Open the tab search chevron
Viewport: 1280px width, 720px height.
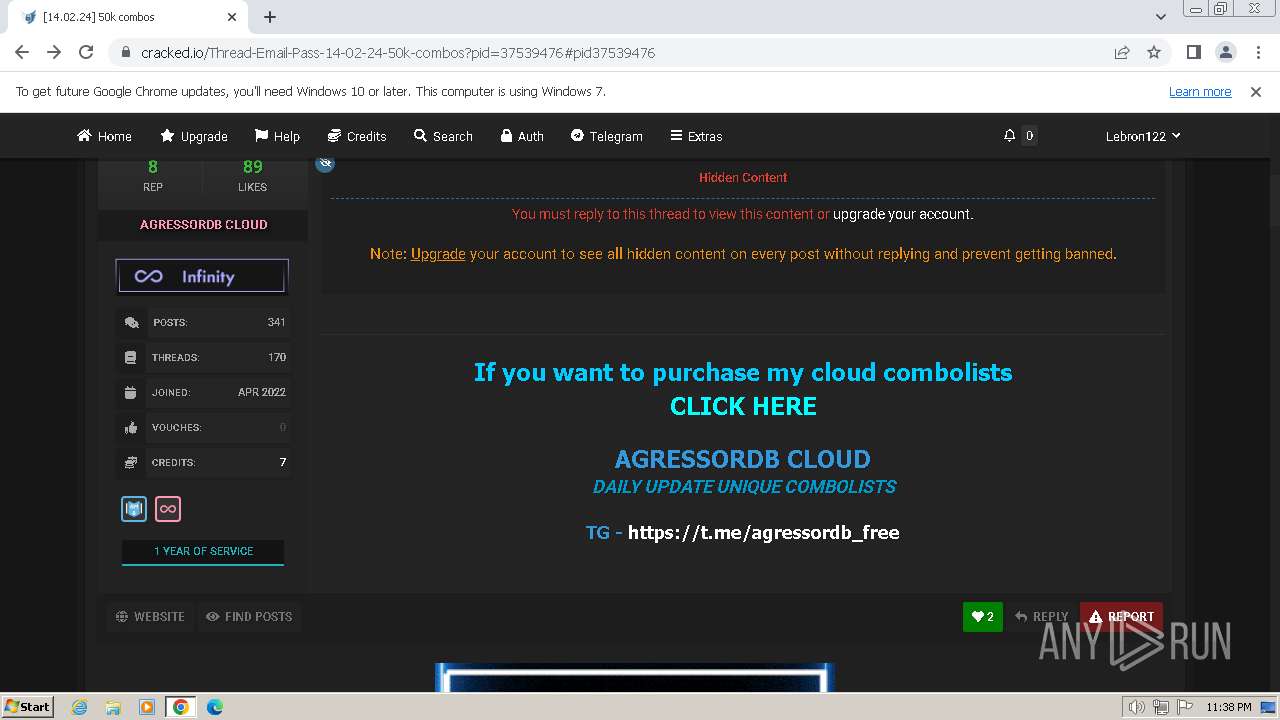click(x=1161, y=17)
